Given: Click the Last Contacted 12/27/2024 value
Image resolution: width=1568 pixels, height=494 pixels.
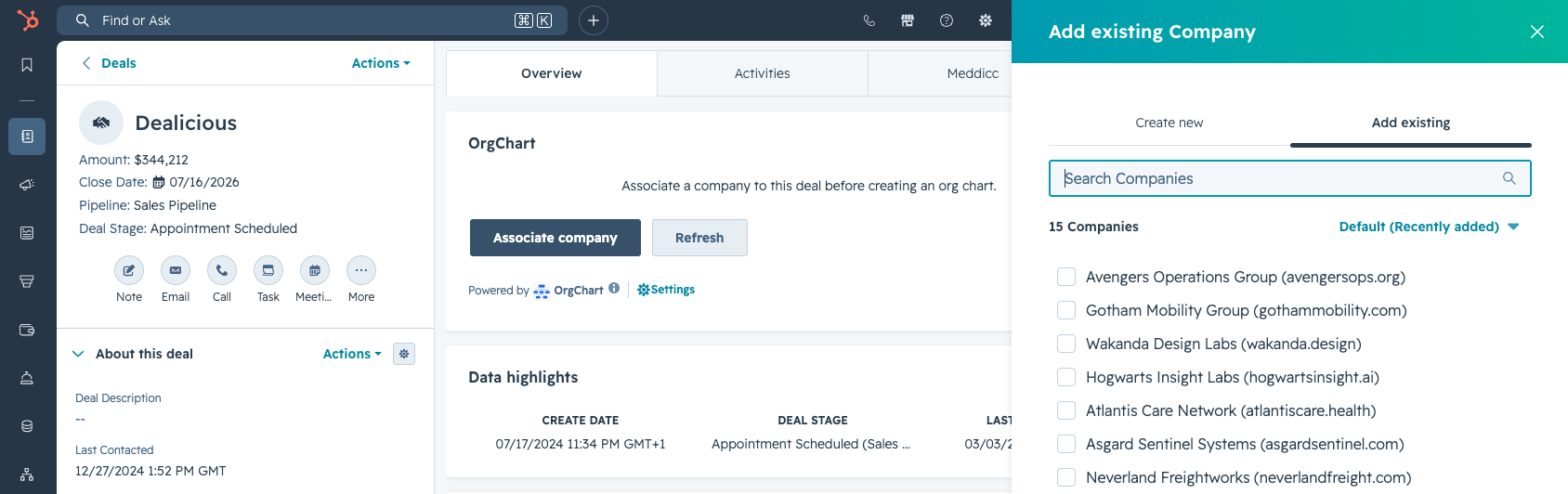Looking at the screenshot, I should [150, 471].
